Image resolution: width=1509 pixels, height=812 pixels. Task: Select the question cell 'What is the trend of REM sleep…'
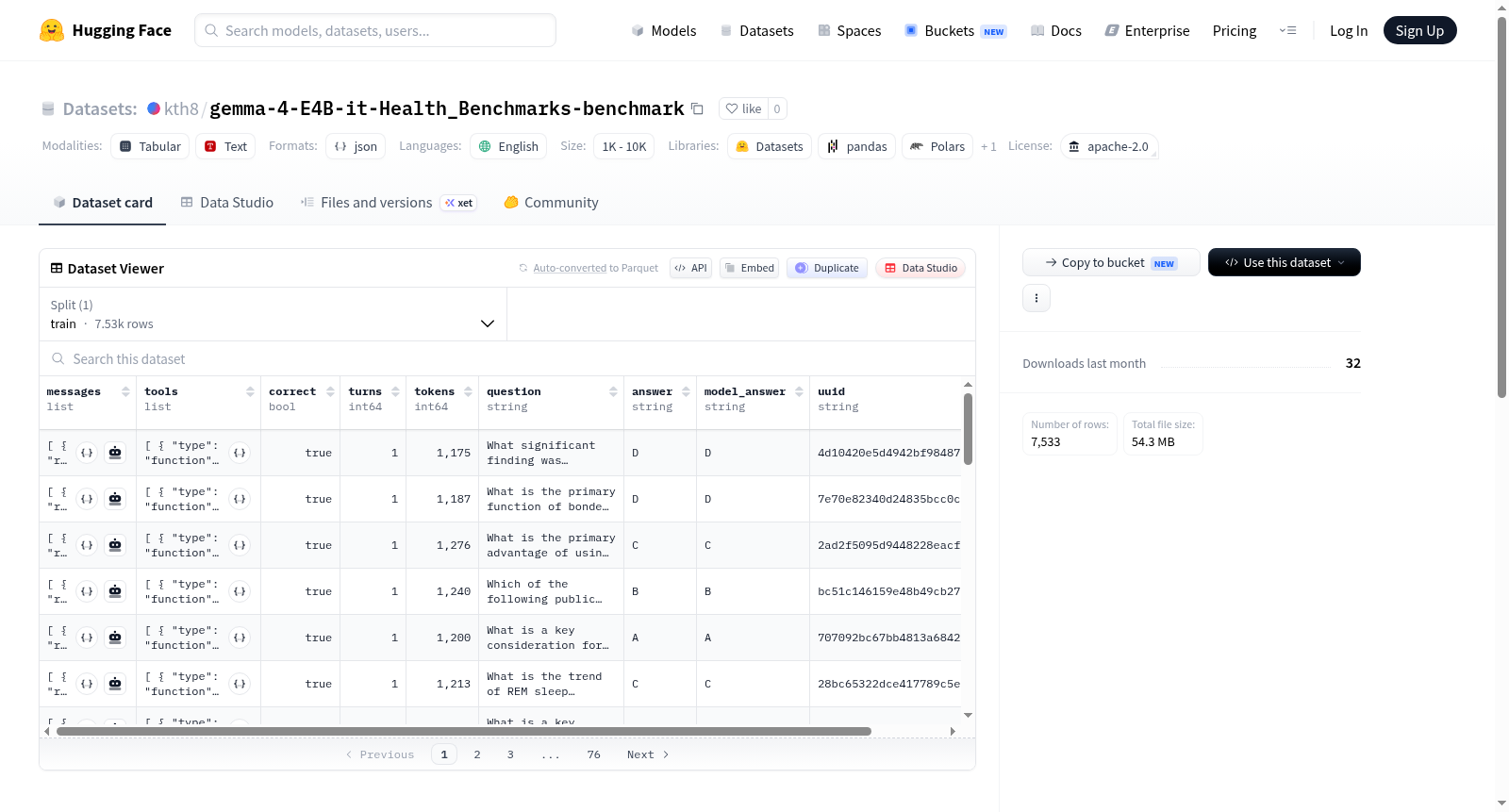(x=551, y=684)
